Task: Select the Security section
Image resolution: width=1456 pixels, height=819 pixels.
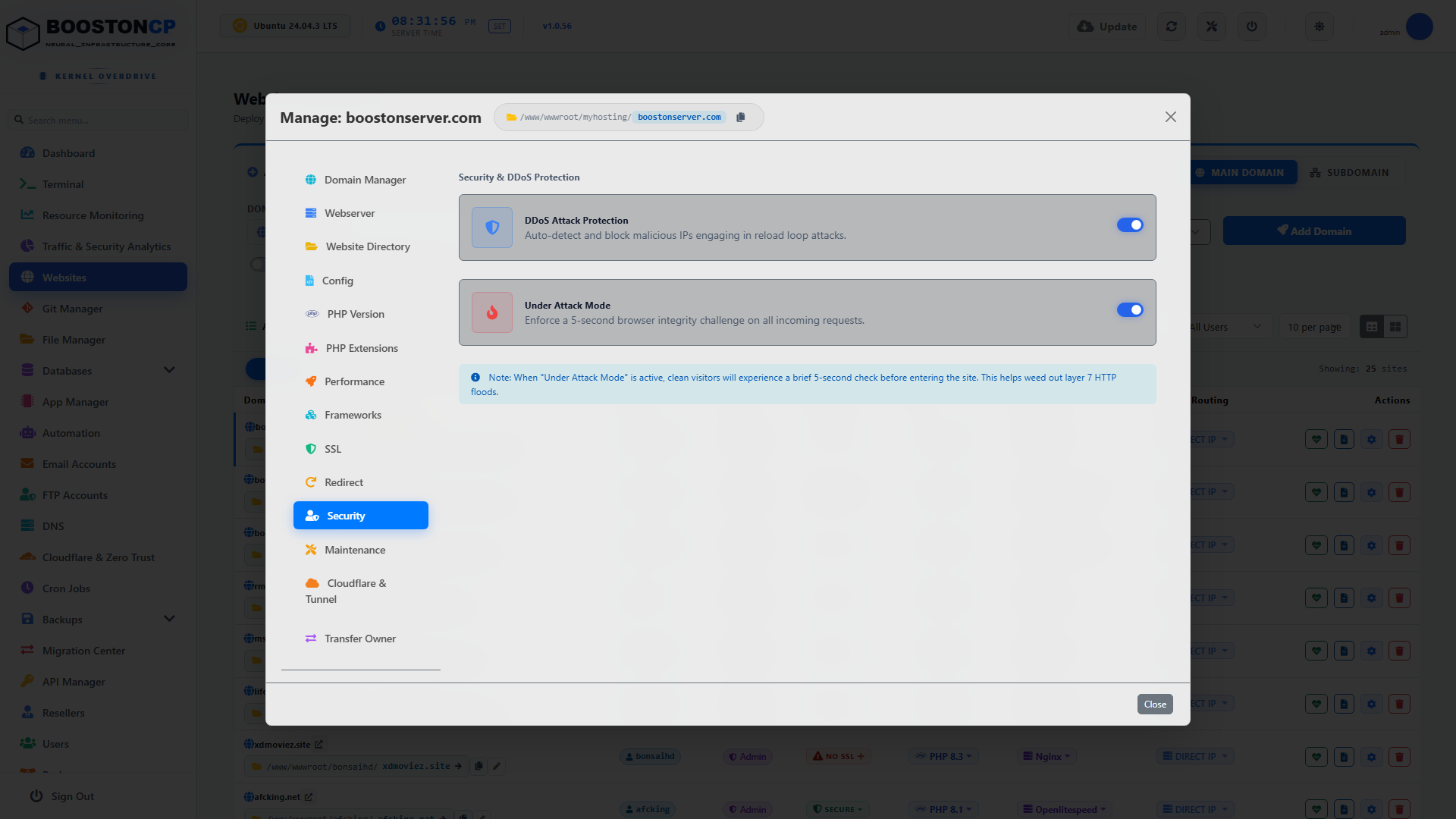Action: [361, 516]
